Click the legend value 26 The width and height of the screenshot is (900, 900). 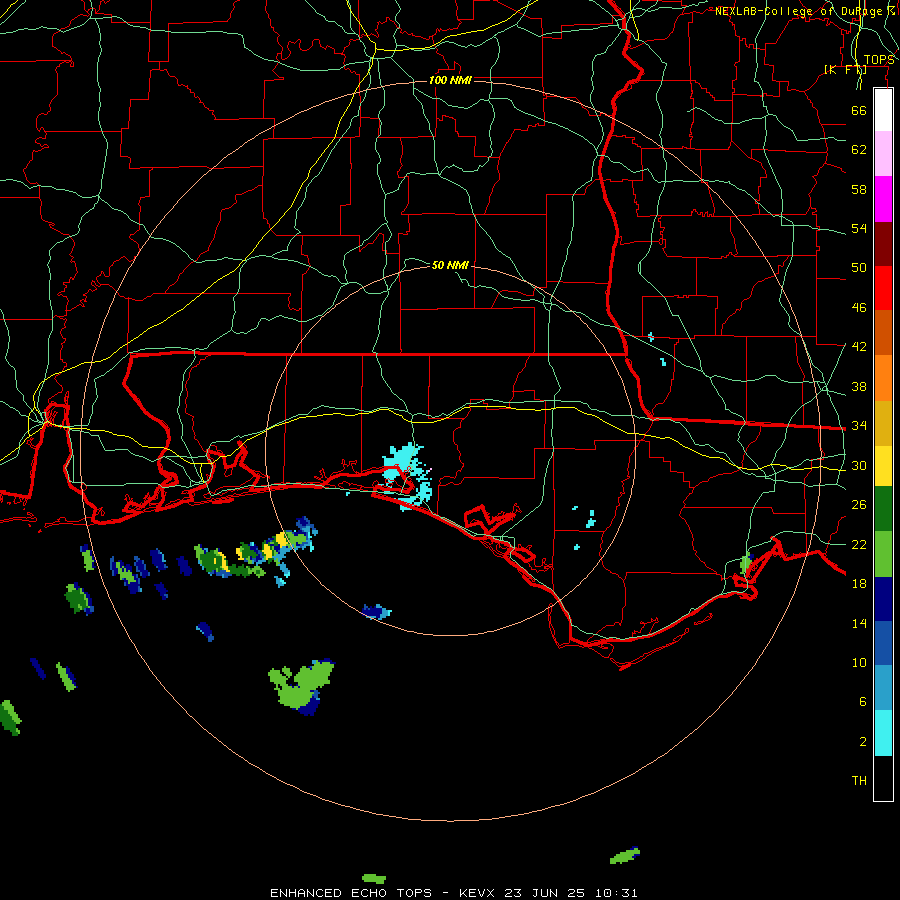click(x=859, y=505)
